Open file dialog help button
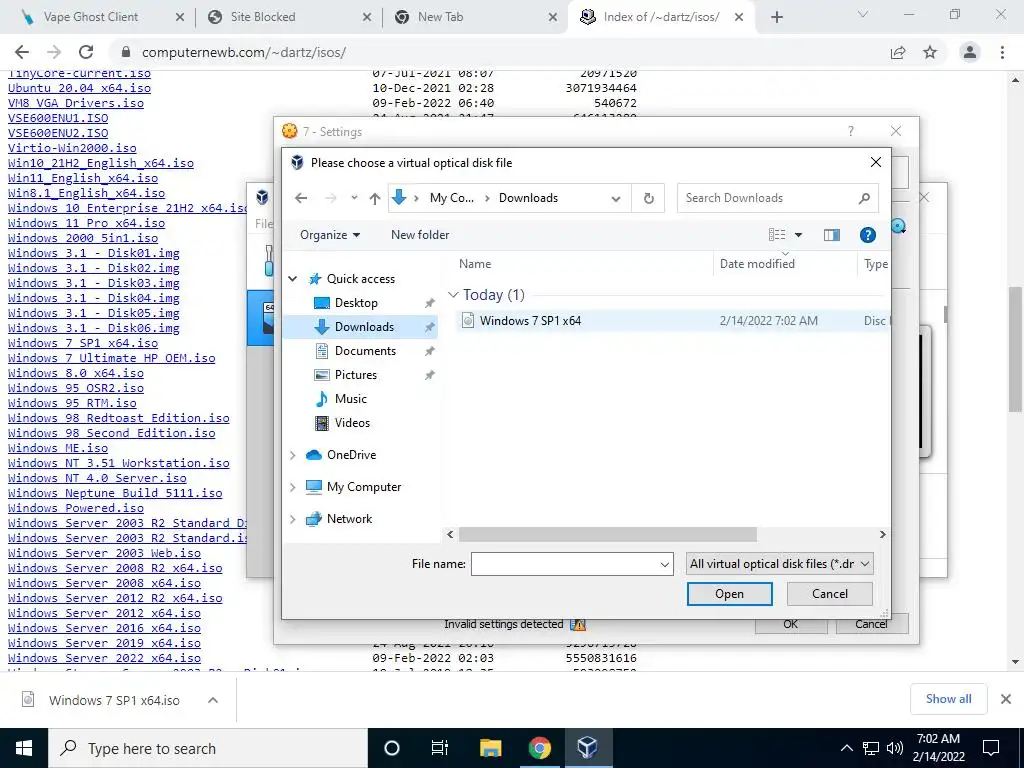Screen dimensions: 1024x768 (x=867, y=235)
